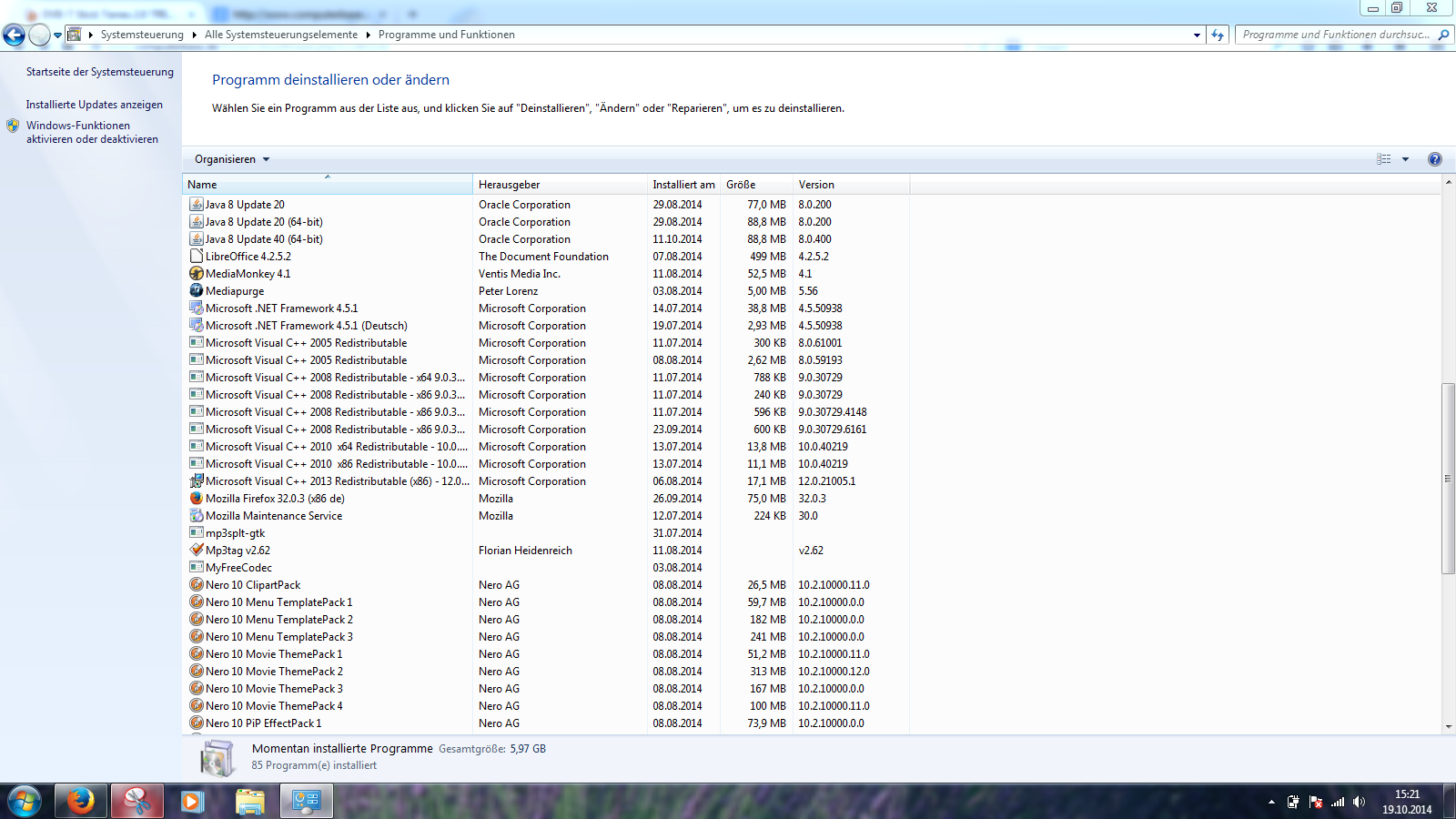Sort the list by the Version column header
The height and width of the screenshot is (819, 1456).
(x=851, y=185)
